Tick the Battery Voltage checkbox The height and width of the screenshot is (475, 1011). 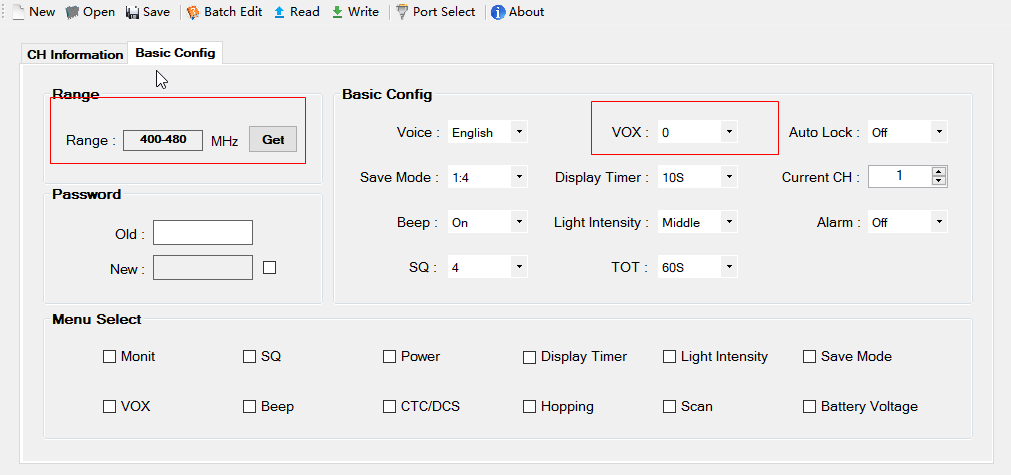click(809, 407)
